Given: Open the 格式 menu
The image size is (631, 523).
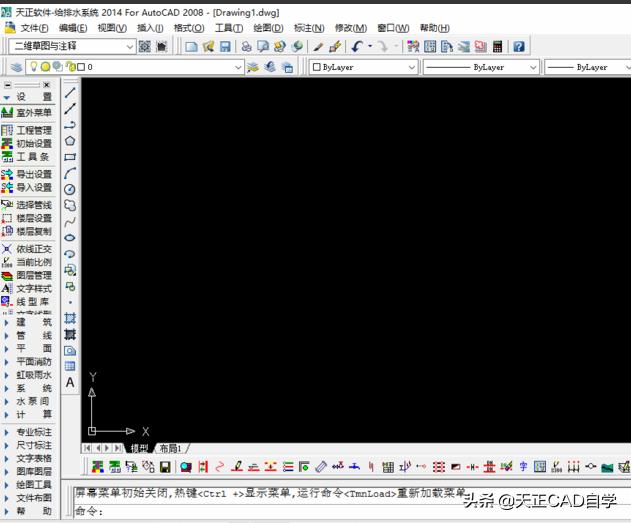Looking at the screenshot, I should [x=188, y=28].
